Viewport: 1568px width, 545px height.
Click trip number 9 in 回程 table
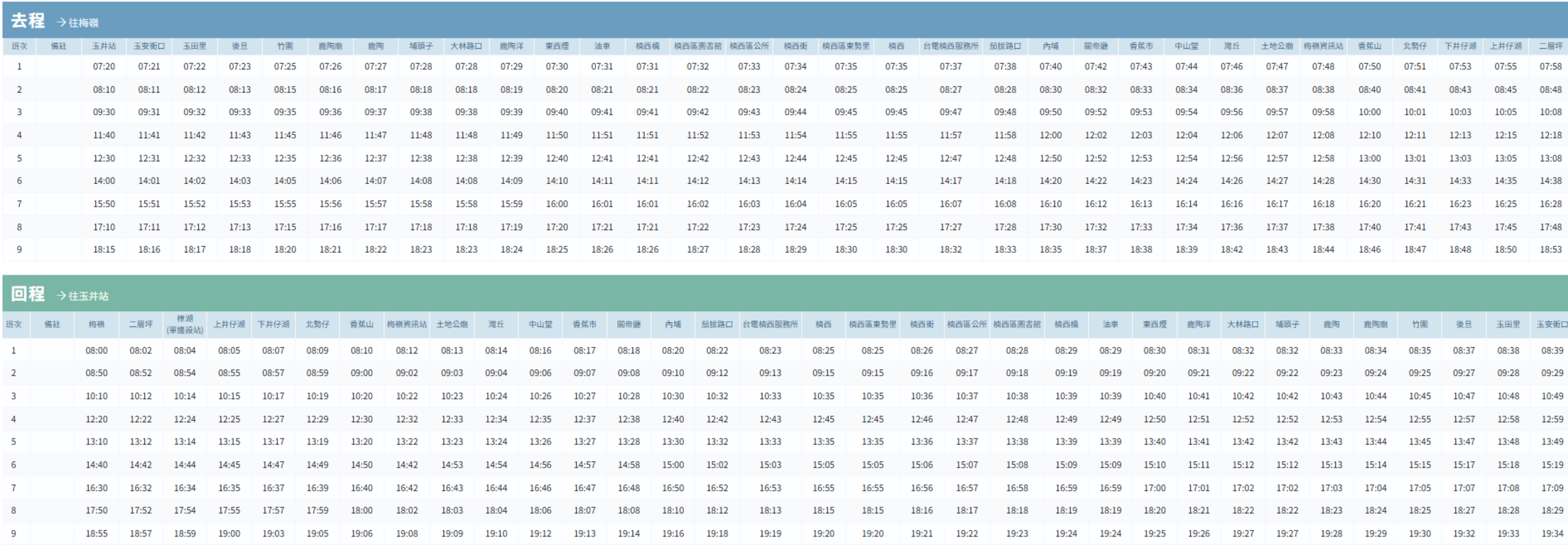coord(13,534)
